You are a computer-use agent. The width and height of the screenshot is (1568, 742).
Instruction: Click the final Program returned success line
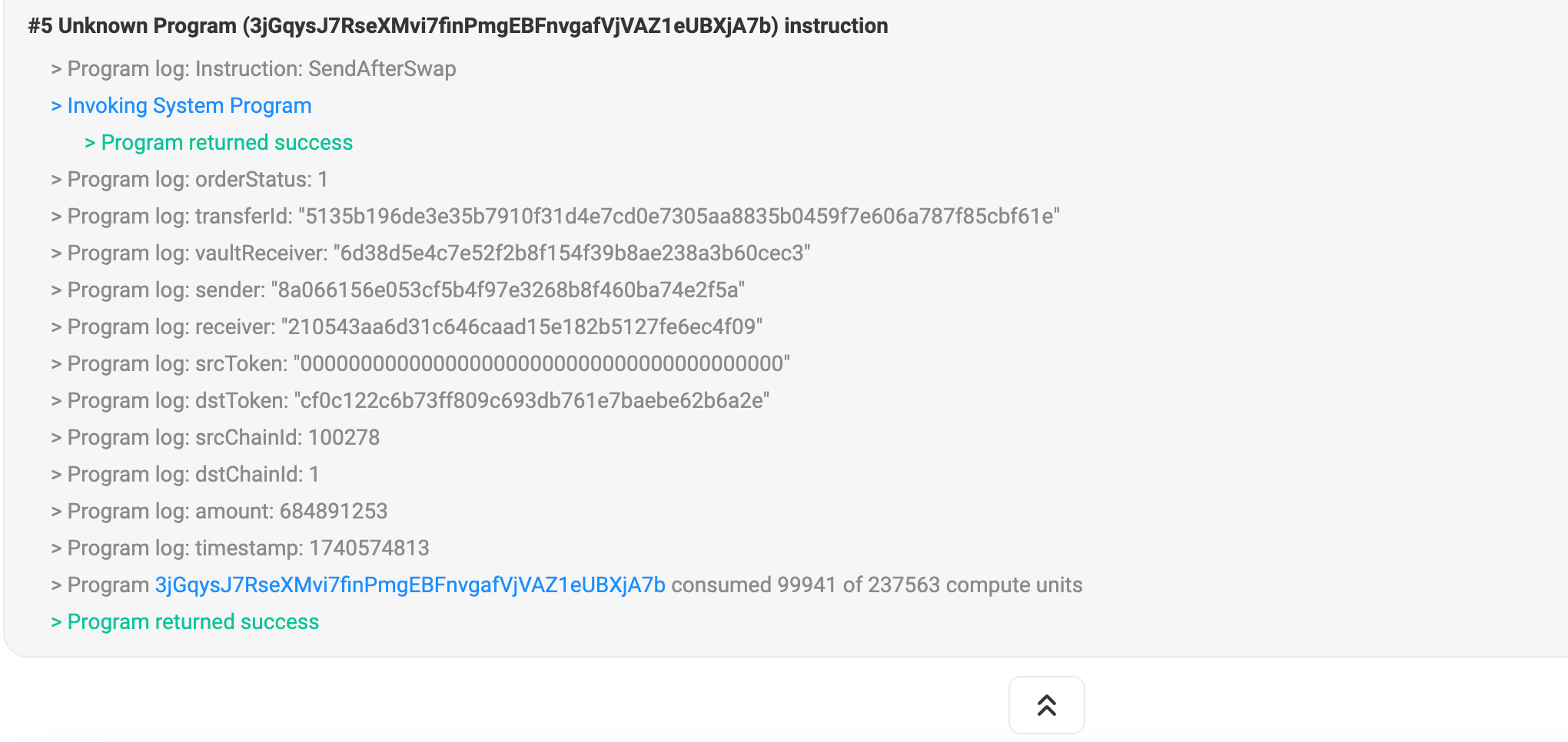point(184,622)
